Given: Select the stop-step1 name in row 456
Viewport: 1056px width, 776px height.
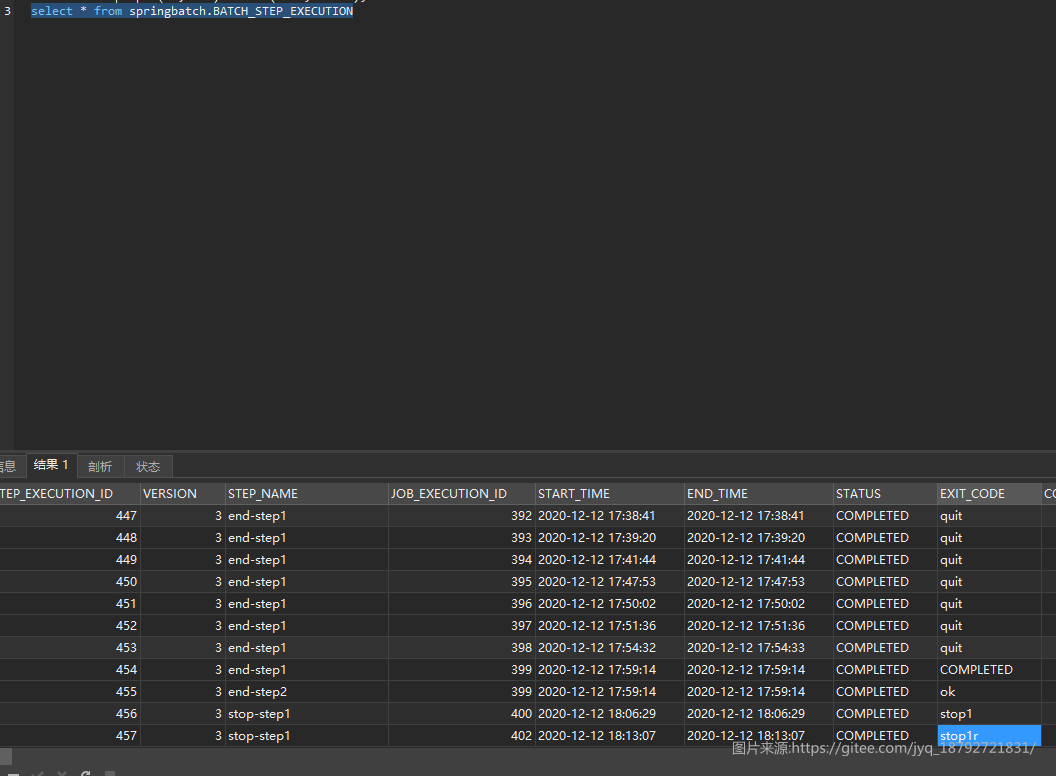Looking at the screenshot, I should pos(306,714).
